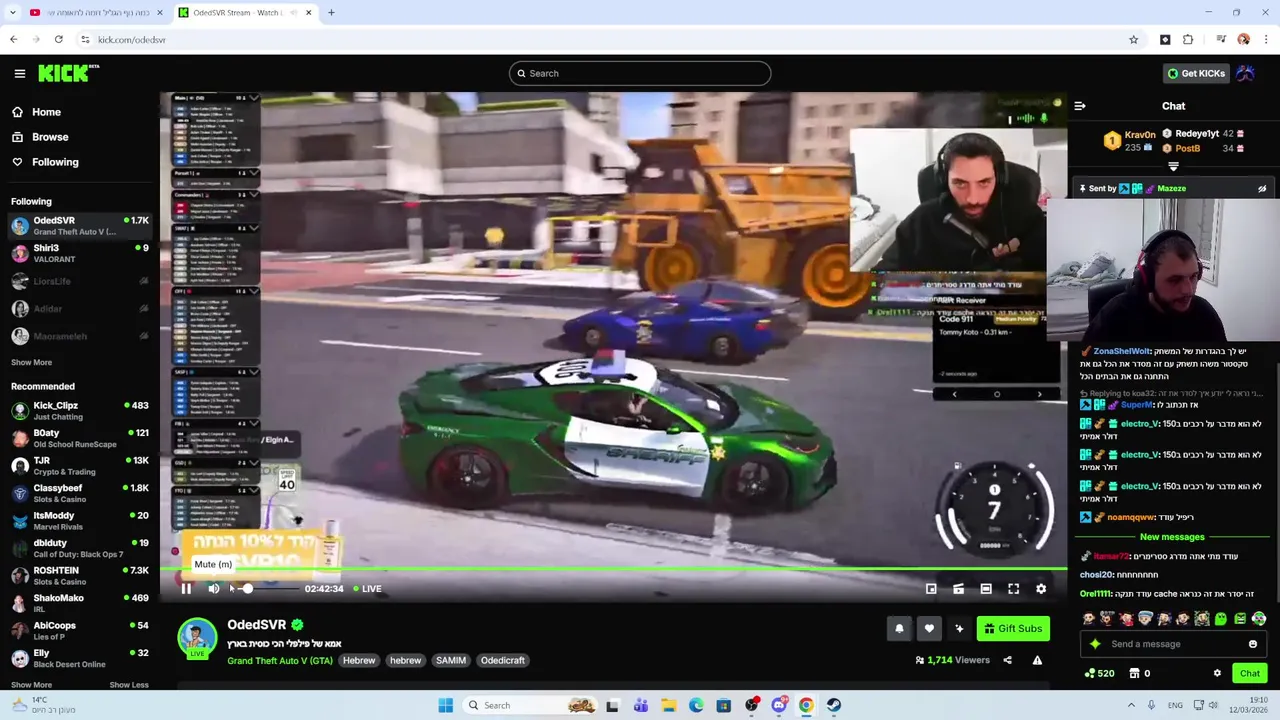Open the user profile avatar menu

coord(1246,73)
